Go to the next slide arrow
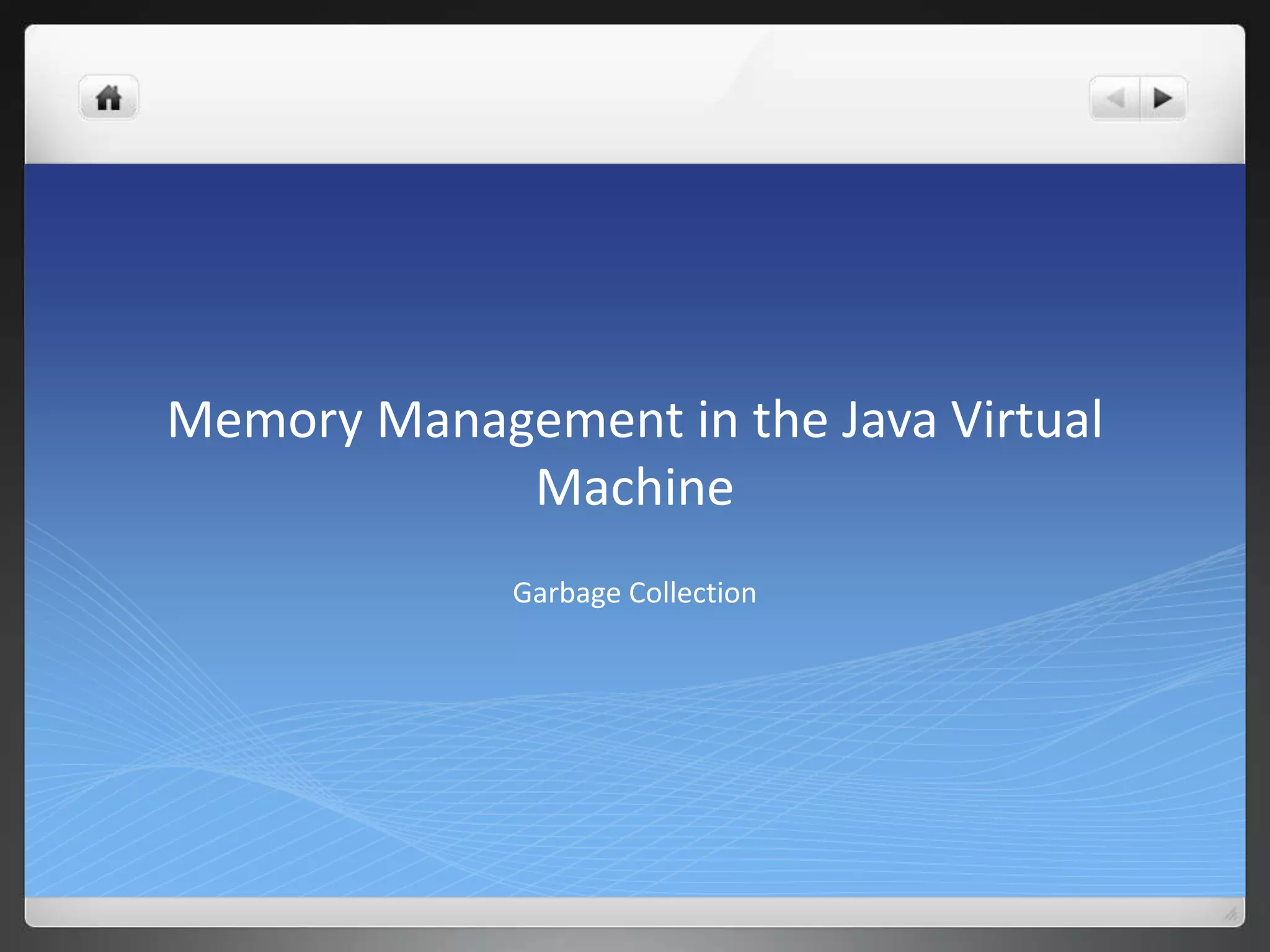The height and width of the screenshot is (952, 1270). (x=1163, y=99)
